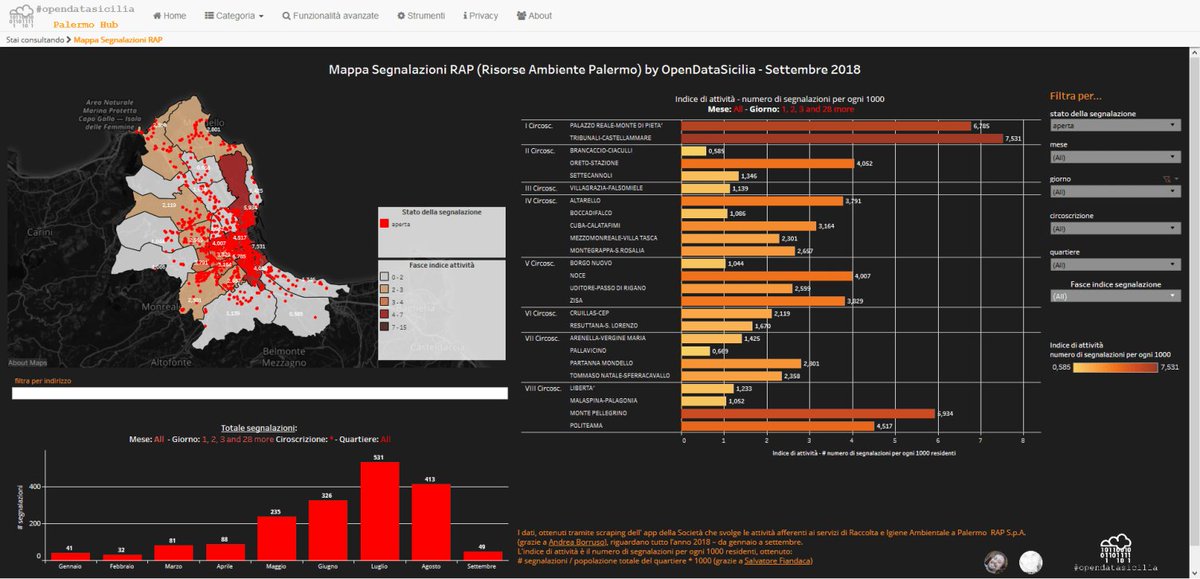Open the Fasce indice segnalazione dropdown

coord(1117,296)
